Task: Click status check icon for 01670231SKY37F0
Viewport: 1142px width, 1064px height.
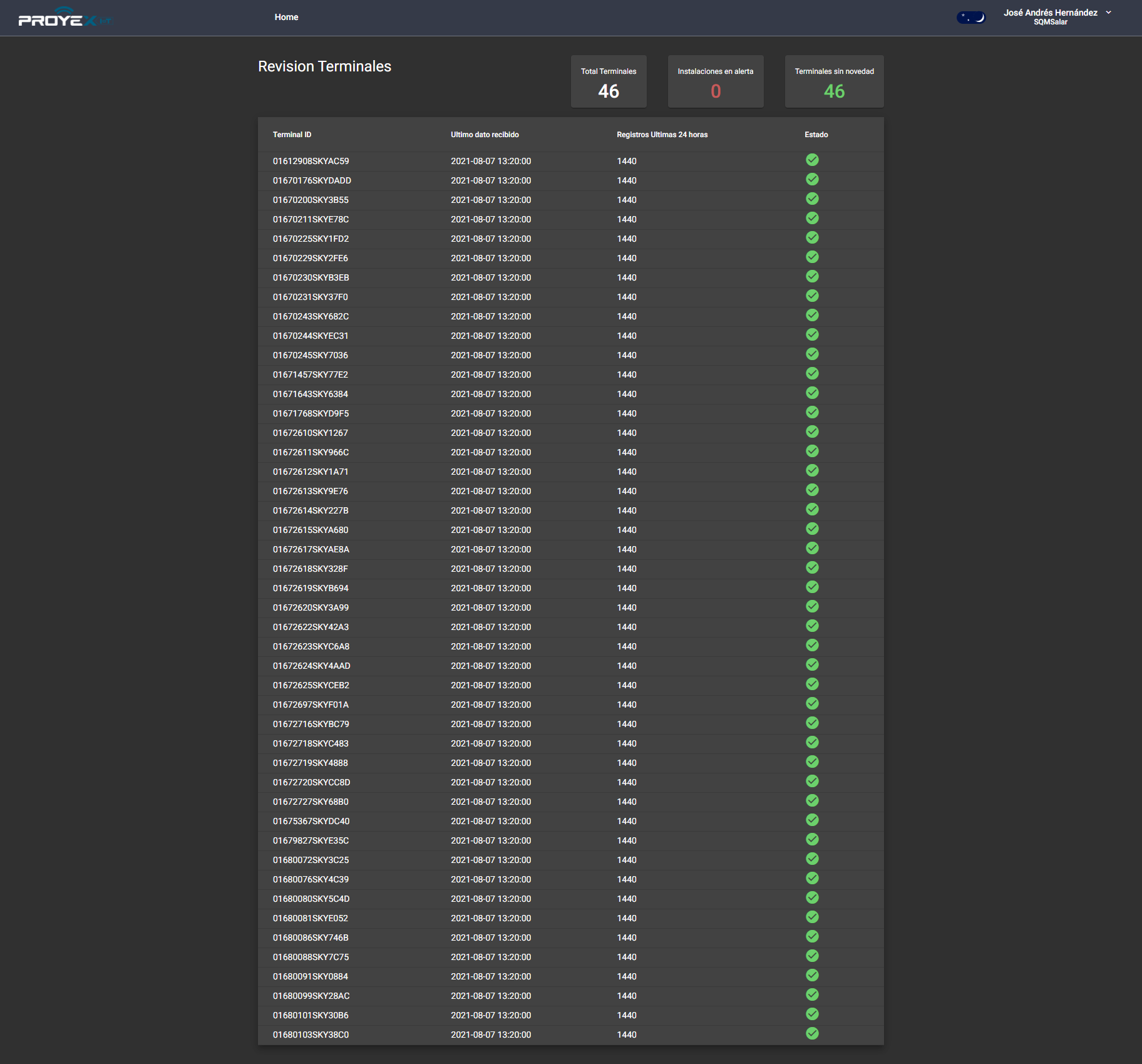Action: pos(812,296)
